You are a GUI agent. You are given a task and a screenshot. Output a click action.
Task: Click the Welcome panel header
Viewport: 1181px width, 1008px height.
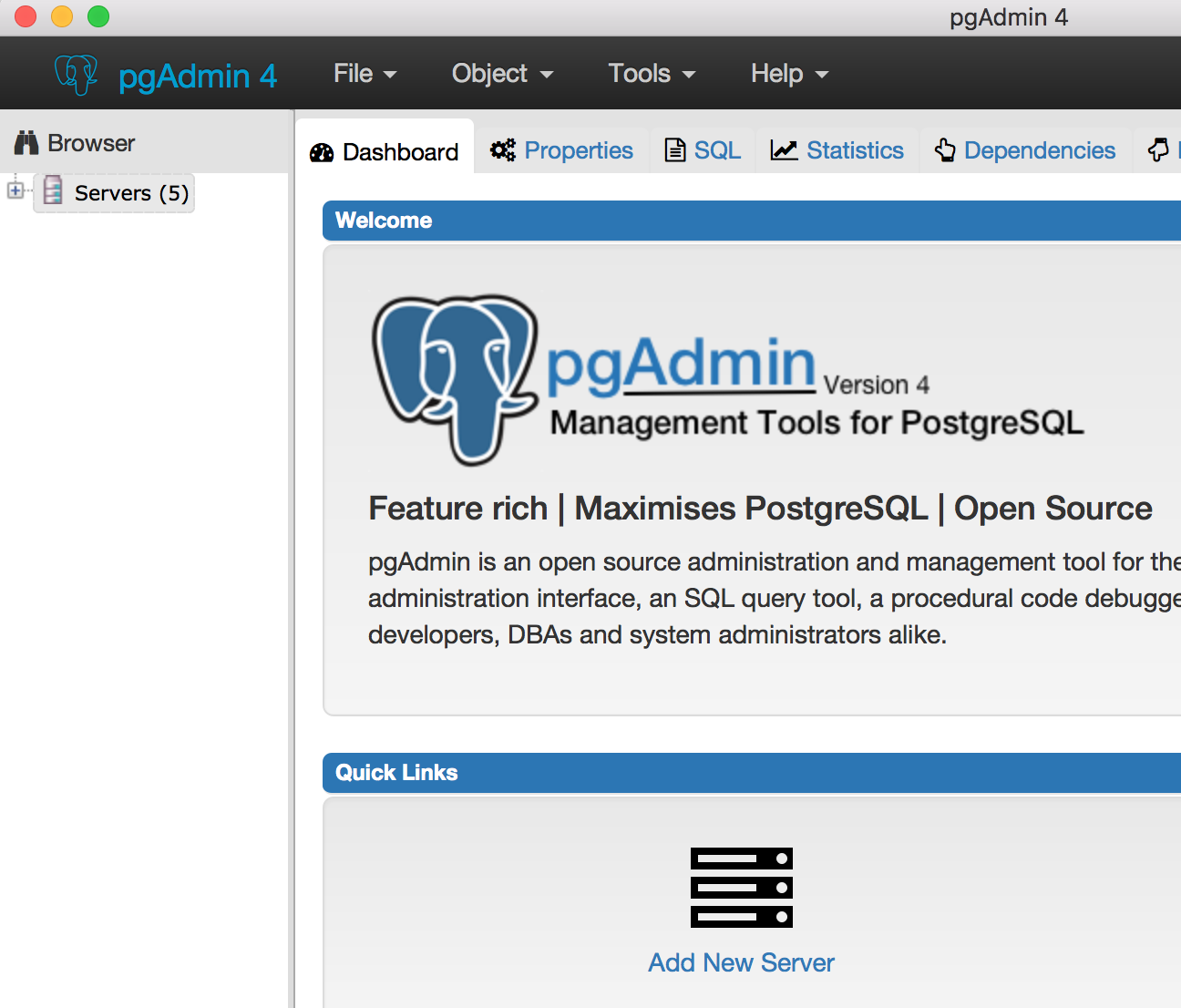752,221
